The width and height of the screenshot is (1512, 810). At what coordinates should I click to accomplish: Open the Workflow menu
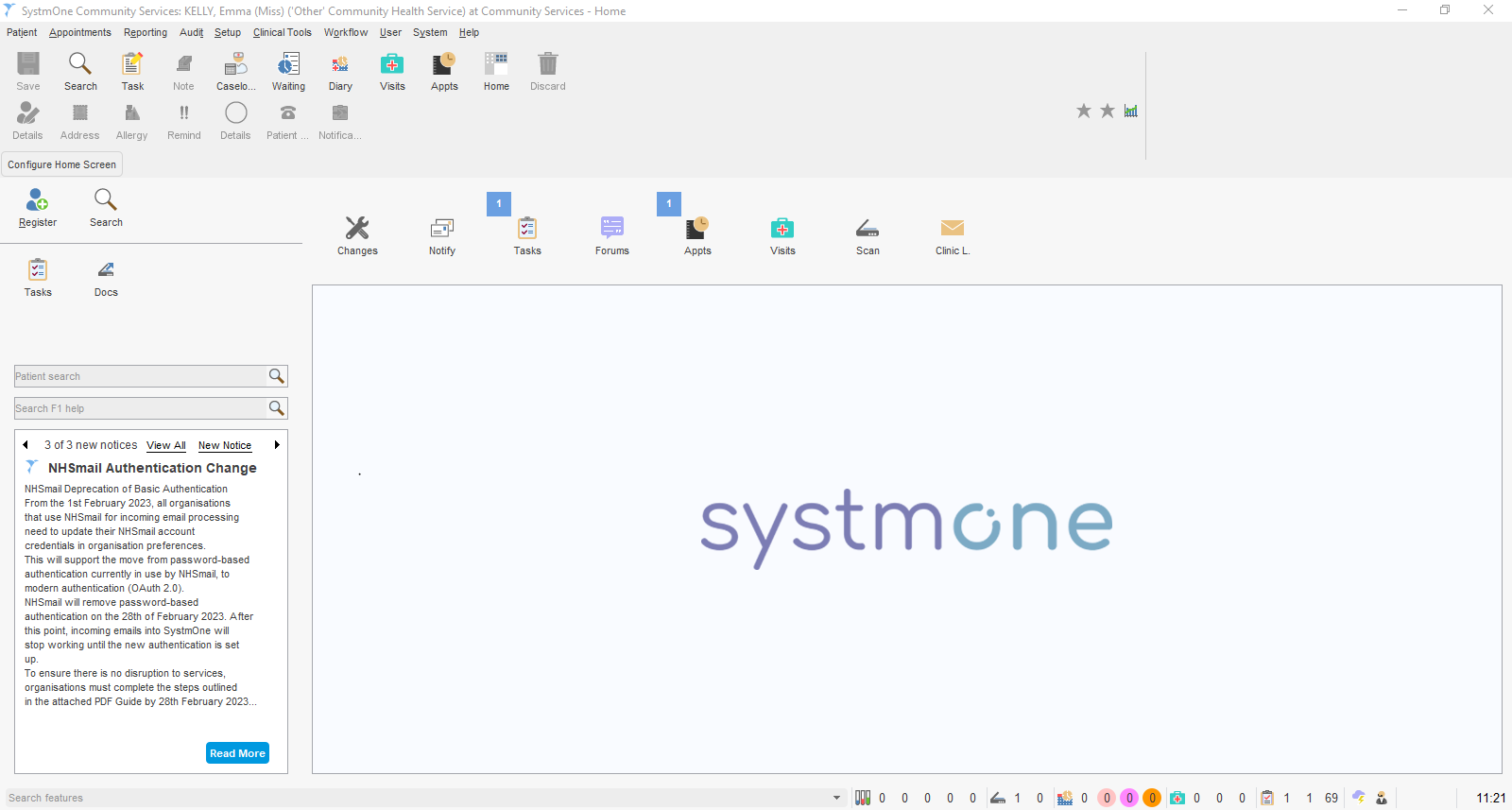[346, 32]
